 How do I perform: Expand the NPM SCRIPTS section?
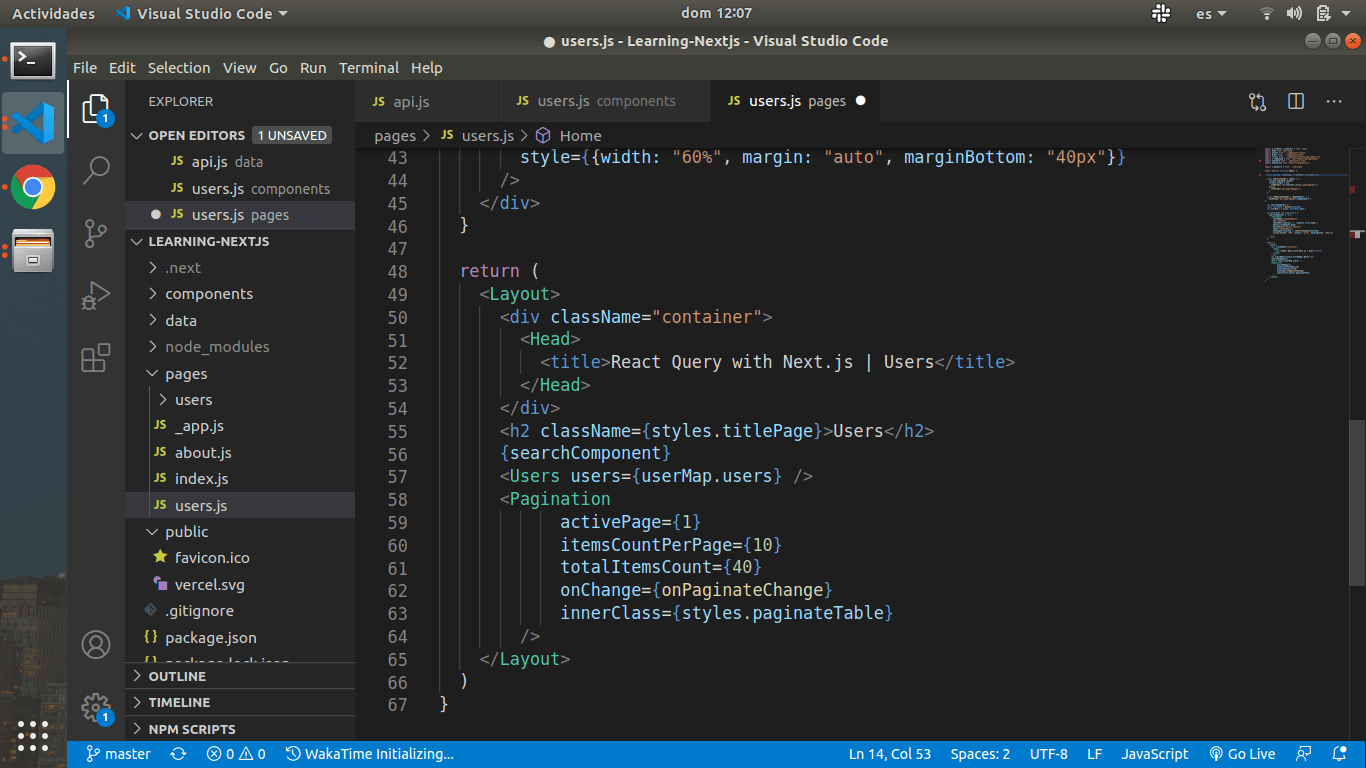191,729
